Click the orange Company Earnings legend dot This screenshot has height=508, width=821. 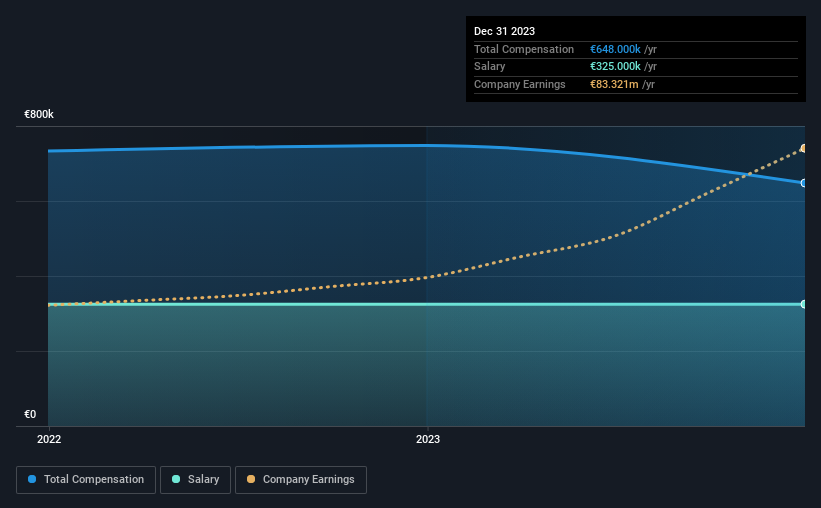(251, 479)
